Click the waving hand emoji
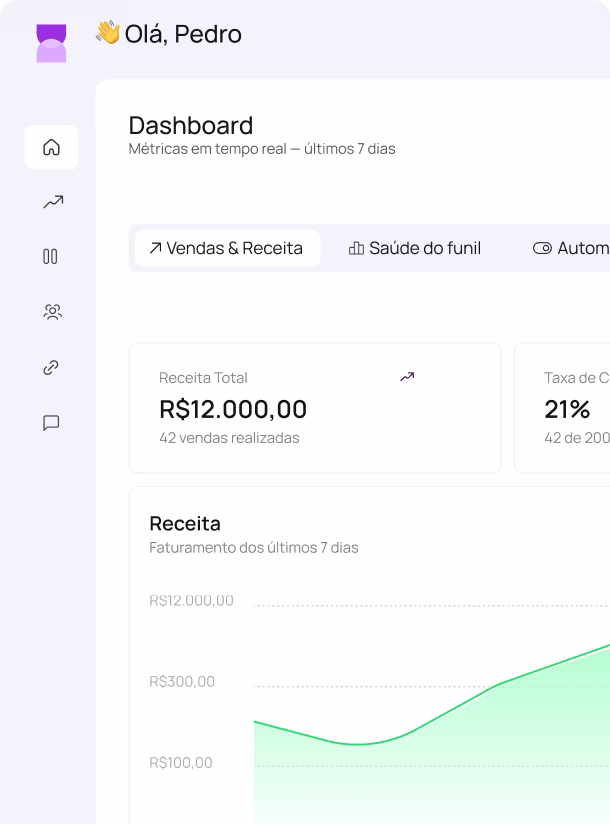This screenshot has width=610, height=824. tap(108, 33)
